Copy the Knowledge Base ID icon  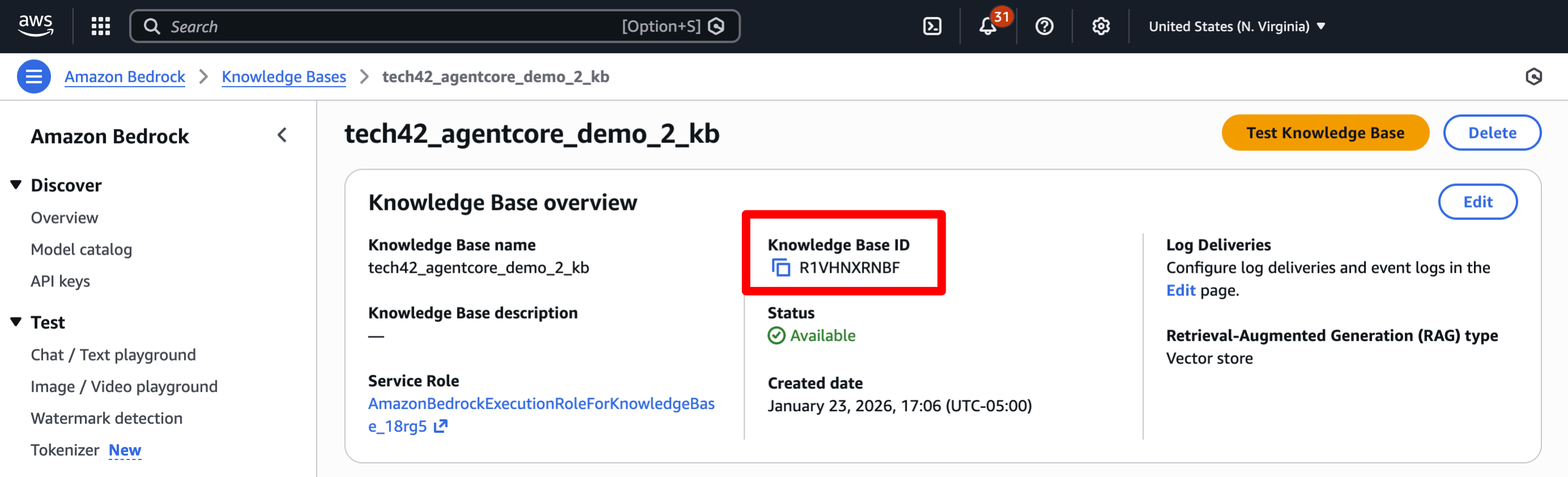click(x=780, y=268)
